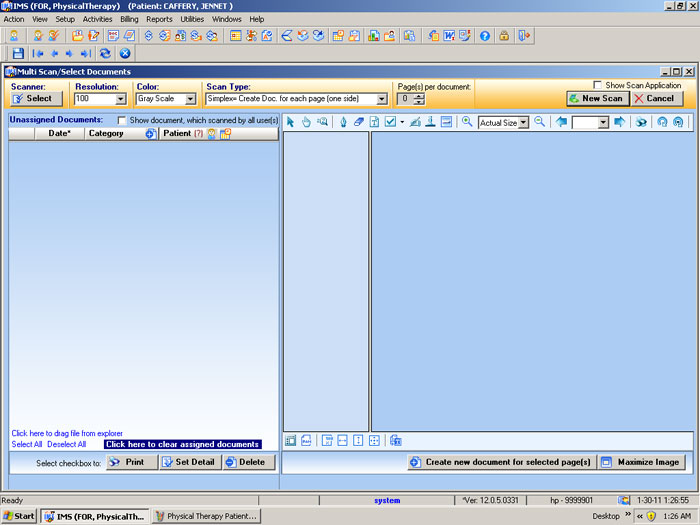Expand taskbar Desktop toolbar chevron
Image resolution: width=700 pixels, height=525 pixels.
pyautogui.click(x=628, y=514)
